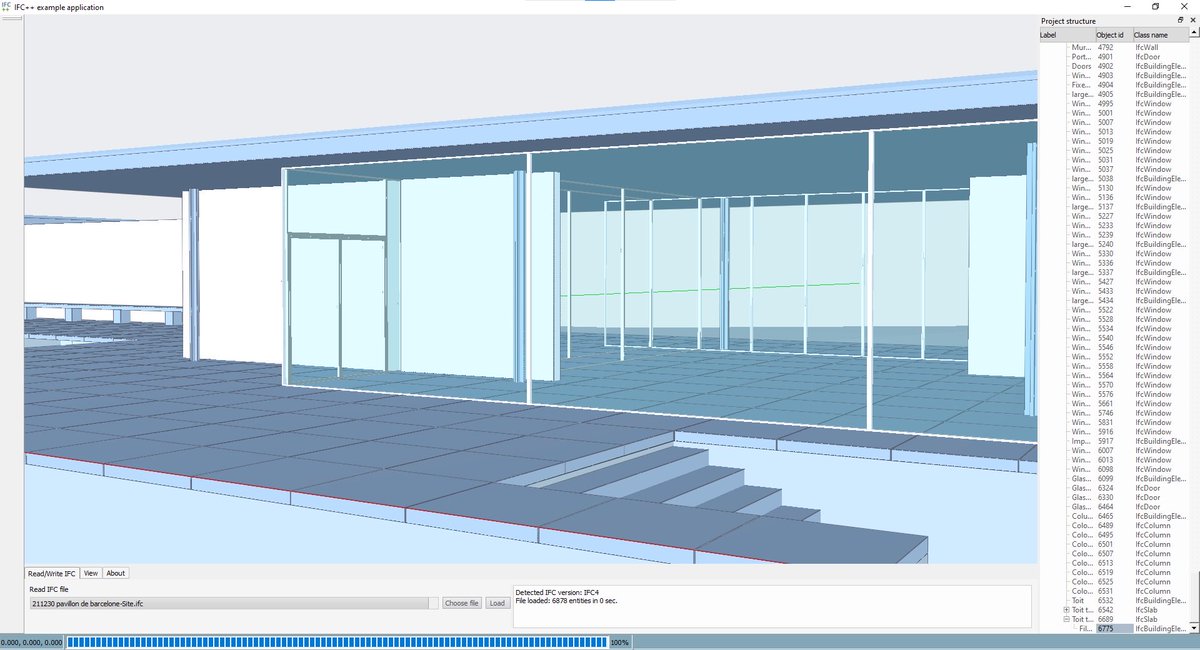Select tree row with object id 5337
The image size is (1200, 650).
[x=1114, y=272]
